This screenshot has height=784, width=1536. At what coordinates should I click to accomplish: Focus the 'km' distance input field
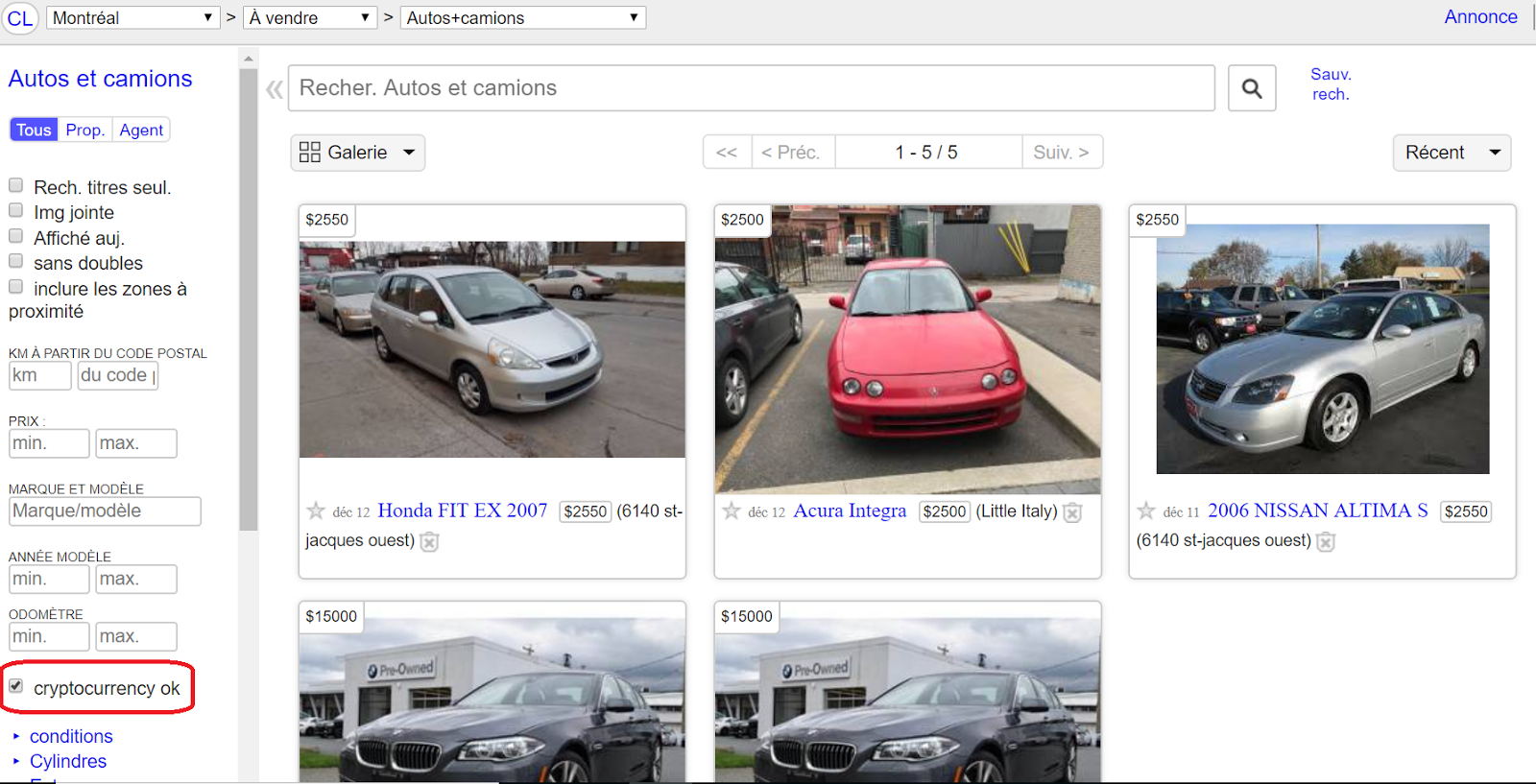pos(40,375)
